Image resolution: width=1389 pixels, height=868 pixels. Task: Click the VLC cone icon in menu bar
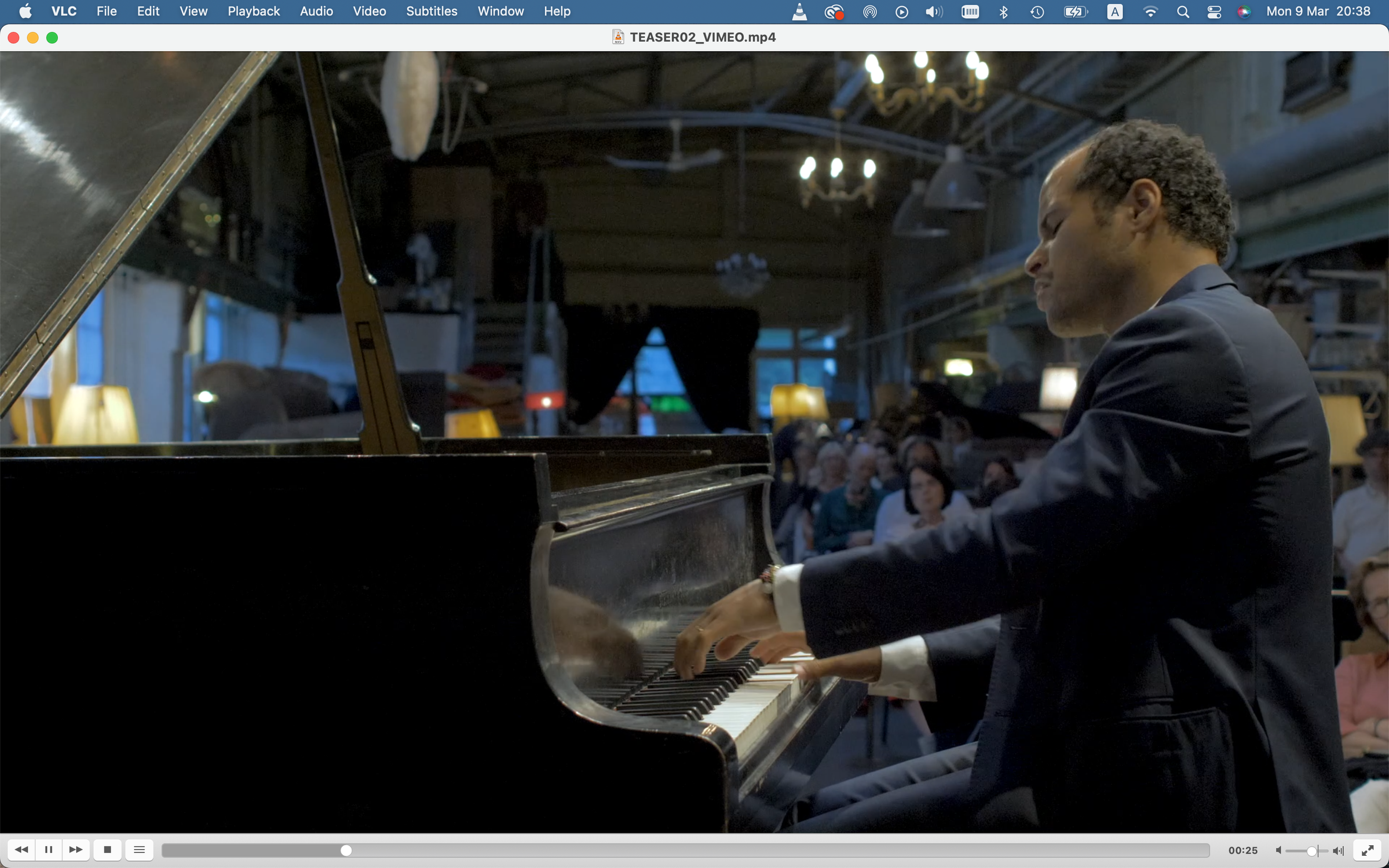[800, 12]
